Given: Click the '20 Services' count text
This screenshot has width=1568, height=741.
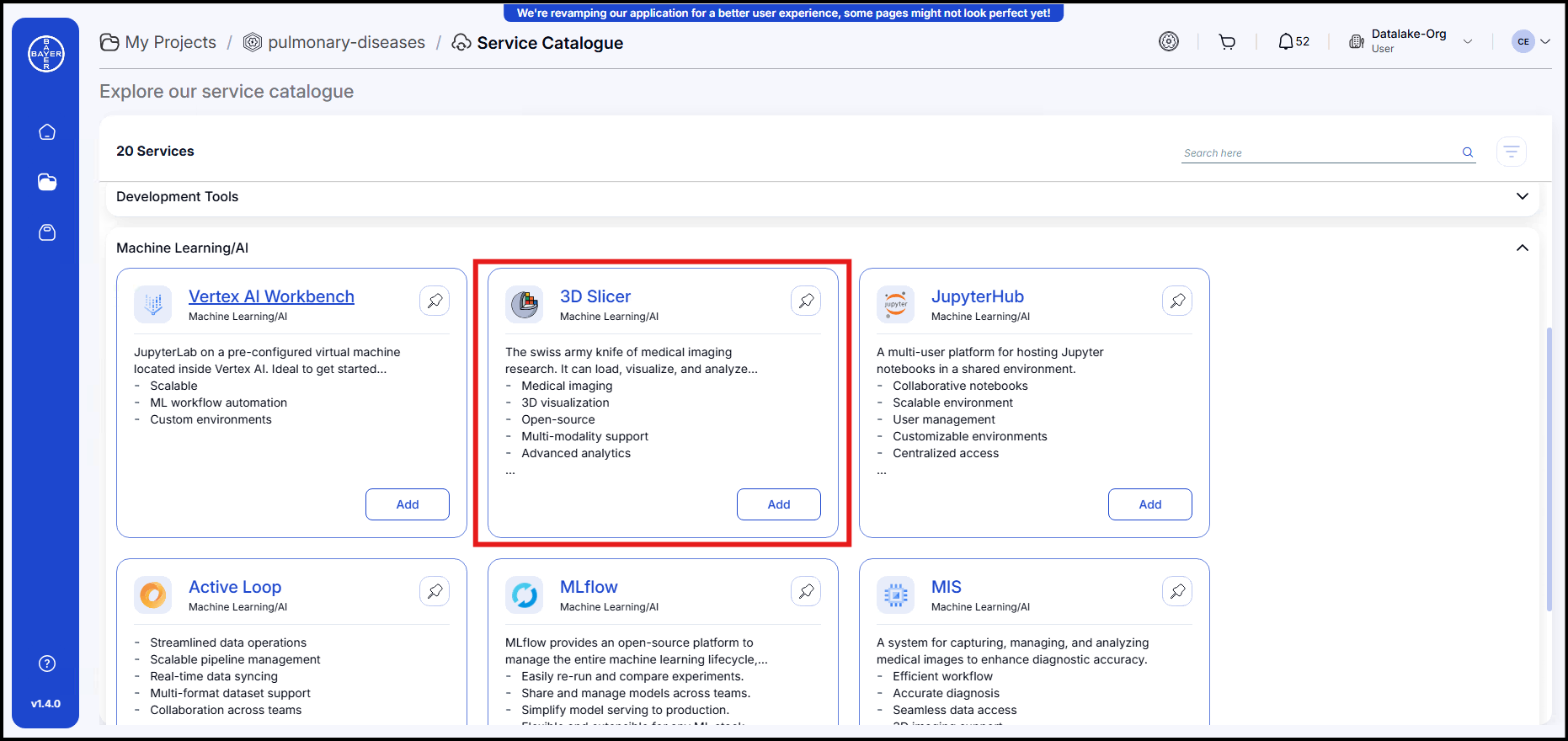Looking at the screenshot, I should coord(155,151).
